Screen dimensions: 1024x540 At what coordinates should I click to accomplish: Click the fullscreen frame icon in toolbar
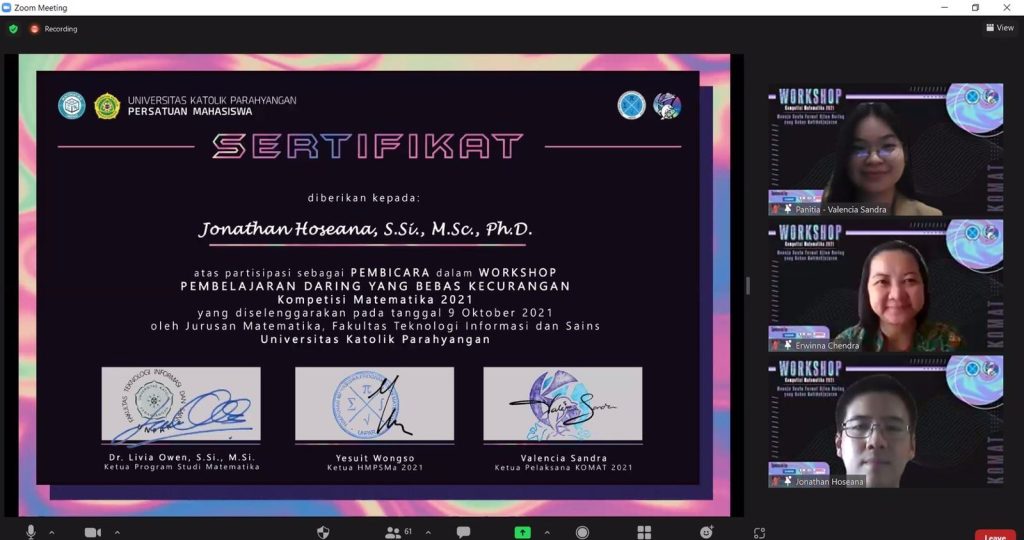[759, 532]
